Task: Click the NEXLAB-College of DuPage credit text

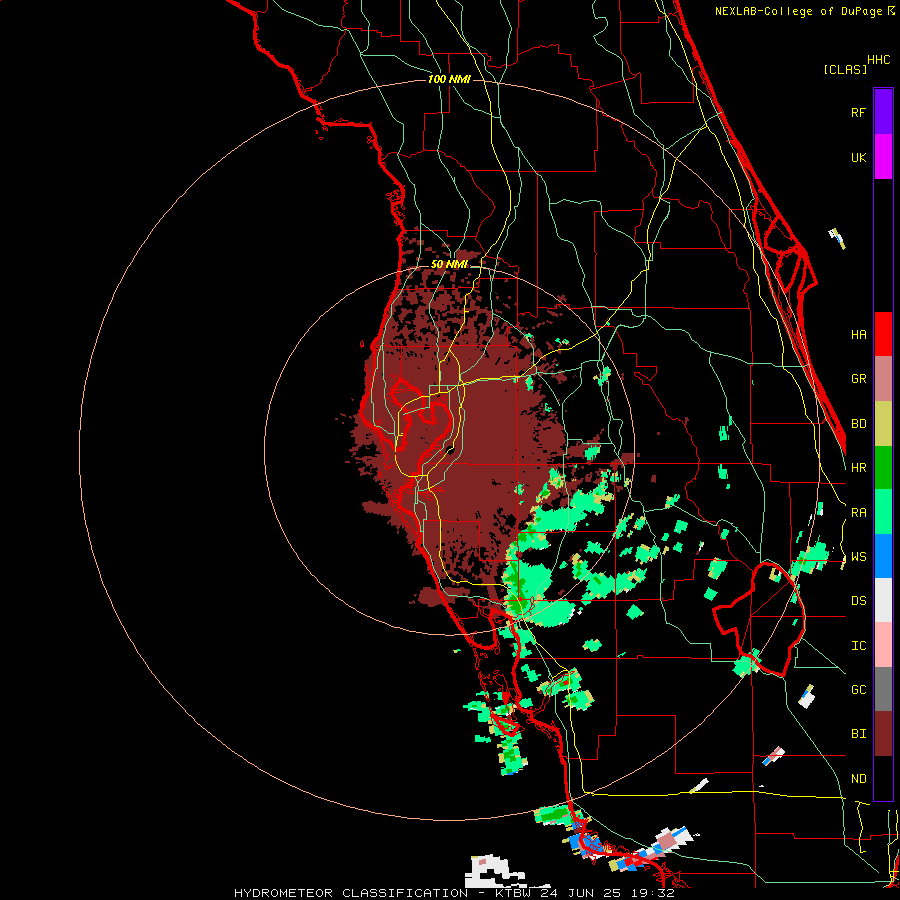Action: click(798, 11)
